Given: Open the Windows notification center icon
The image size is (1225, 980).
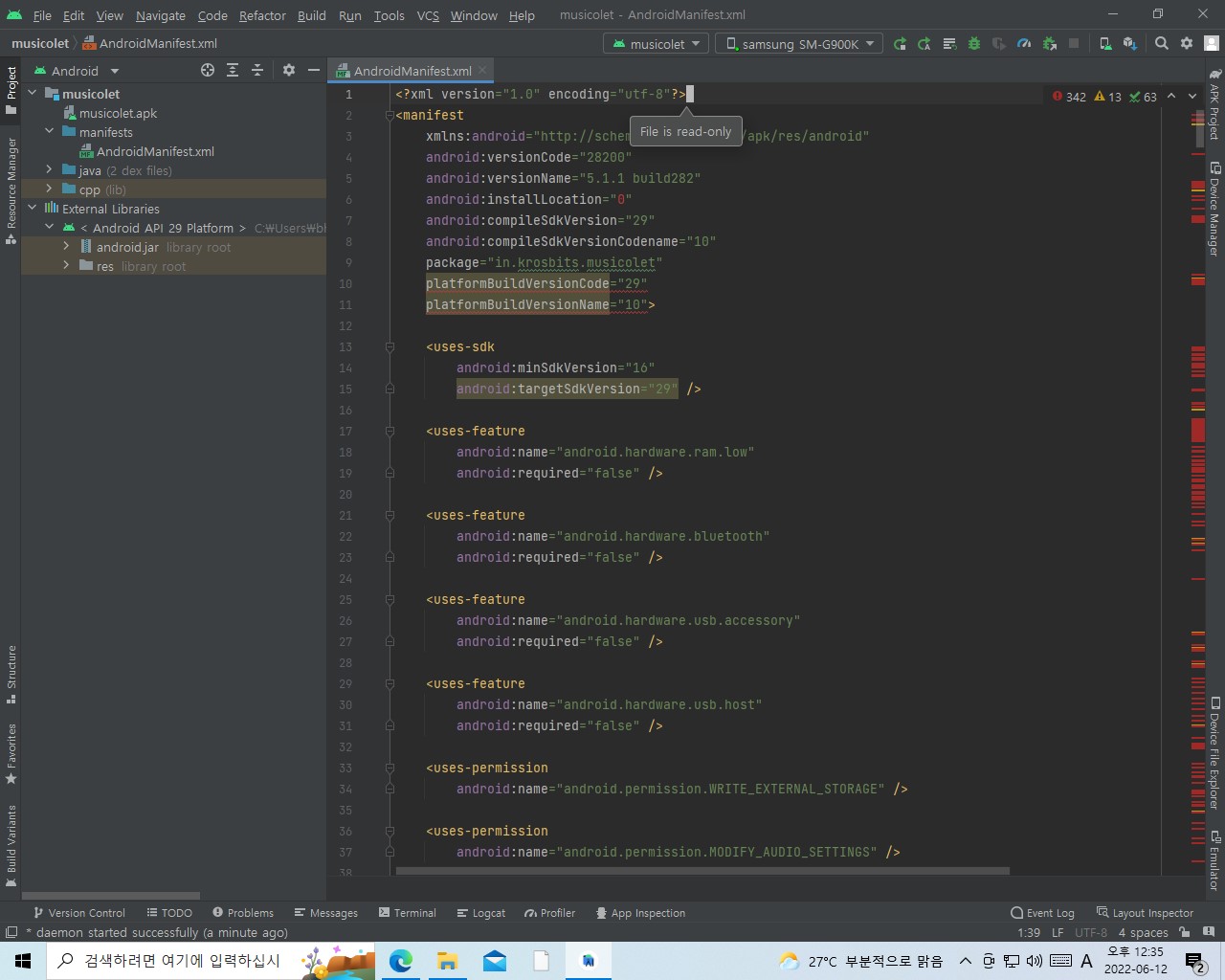Looking at the screenshot, I should coord(1195,961).
